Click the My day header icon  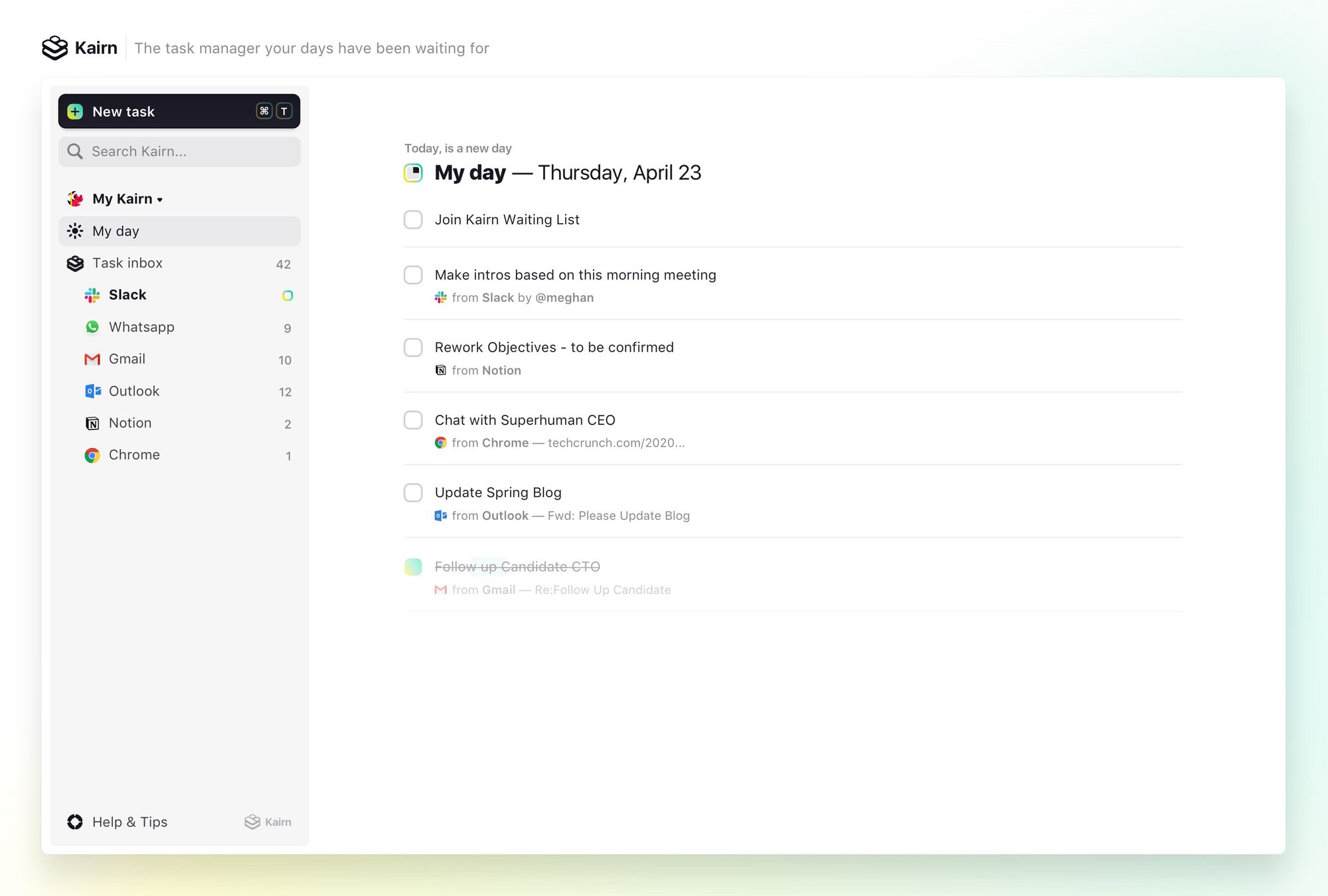tap(413, 173)
